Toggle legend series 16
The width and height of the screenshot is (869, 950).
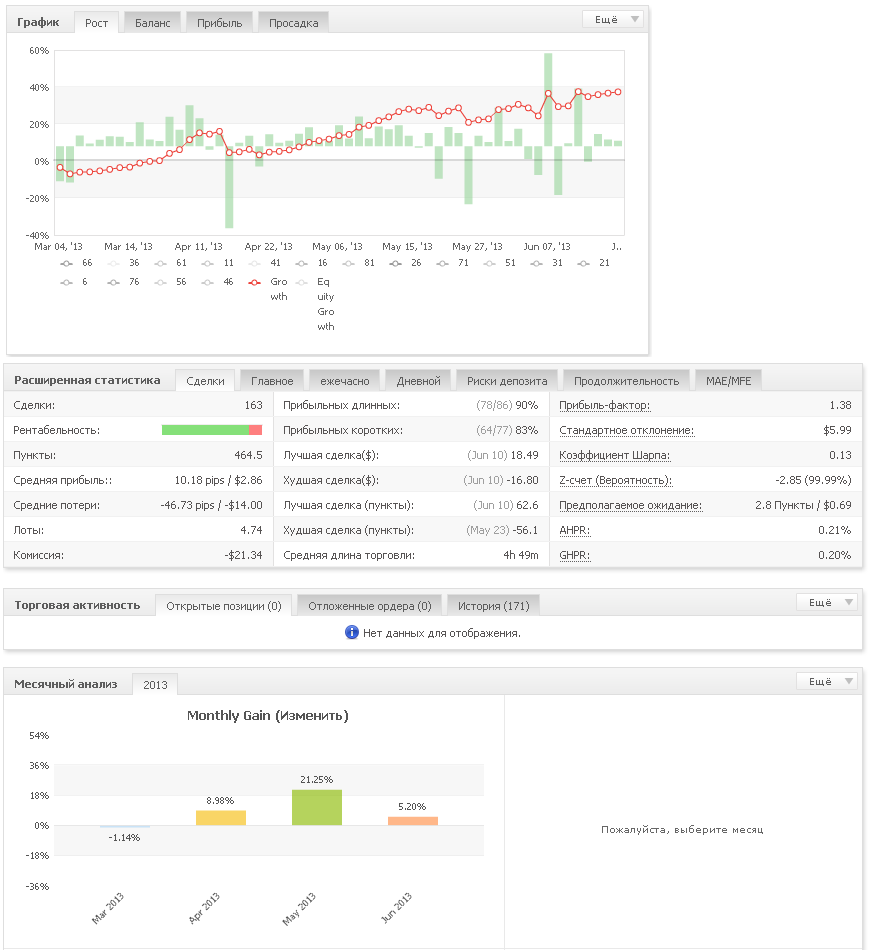click(311, 263)
